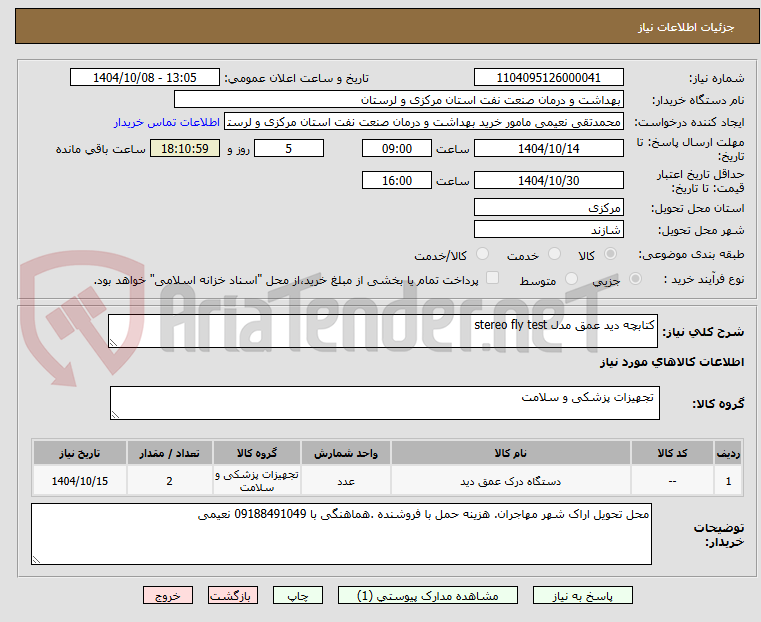
Task: Click the نام کالا column header
Action: click(x=511, y=453)
